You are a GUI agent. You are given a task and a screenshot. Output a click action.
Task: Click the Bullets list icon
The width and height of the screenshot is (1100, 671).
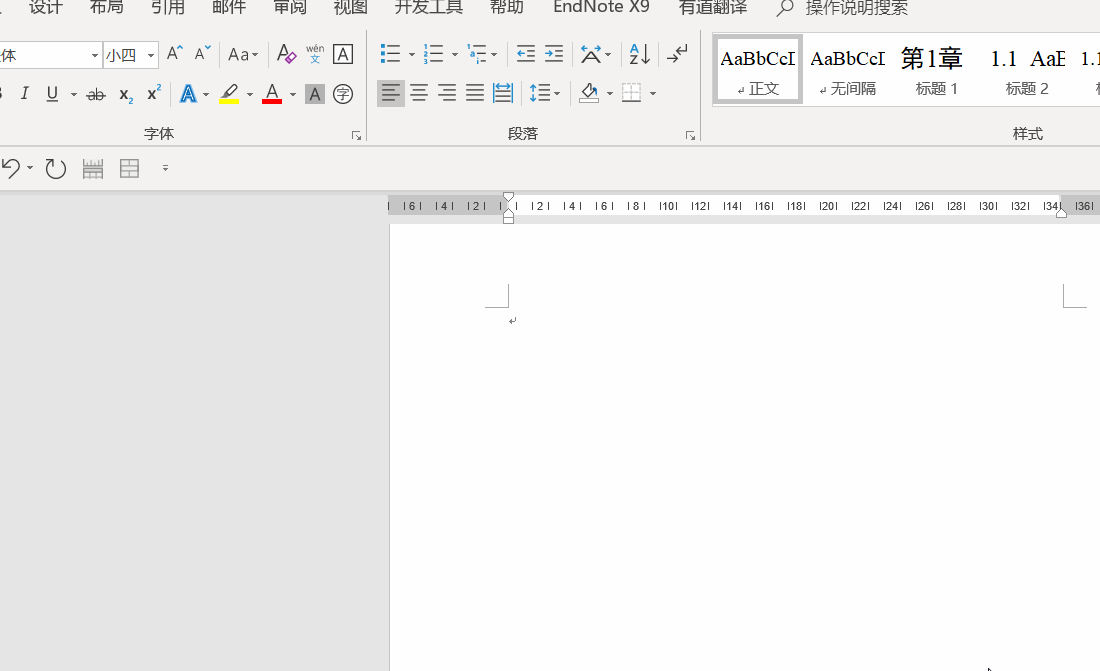coord(390,54)
